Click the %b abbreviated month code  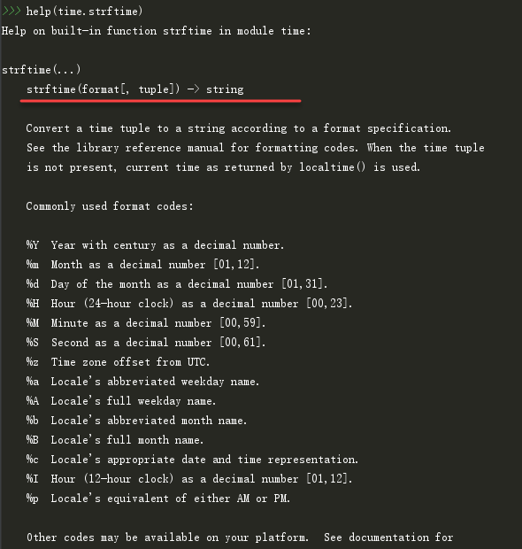(x=33, y=420)
